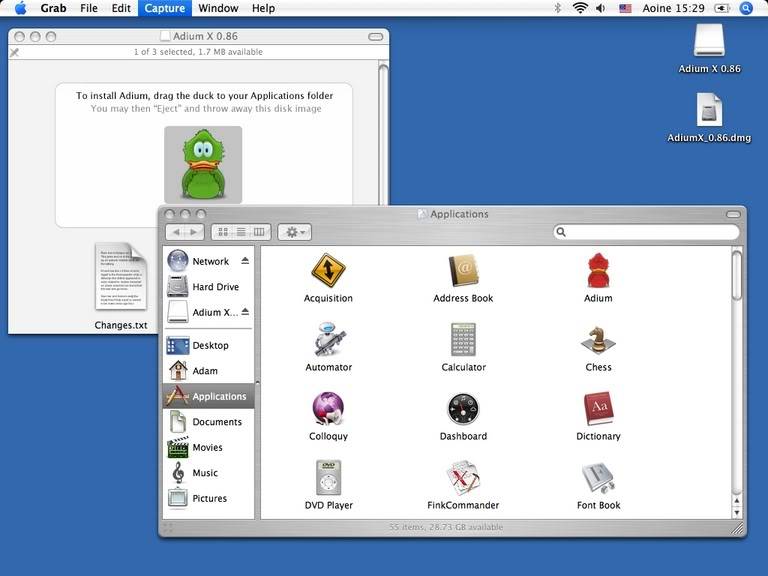The image size is (768, 576).
Task: Open the Calculator app icon
Action: tap(463, 340)
